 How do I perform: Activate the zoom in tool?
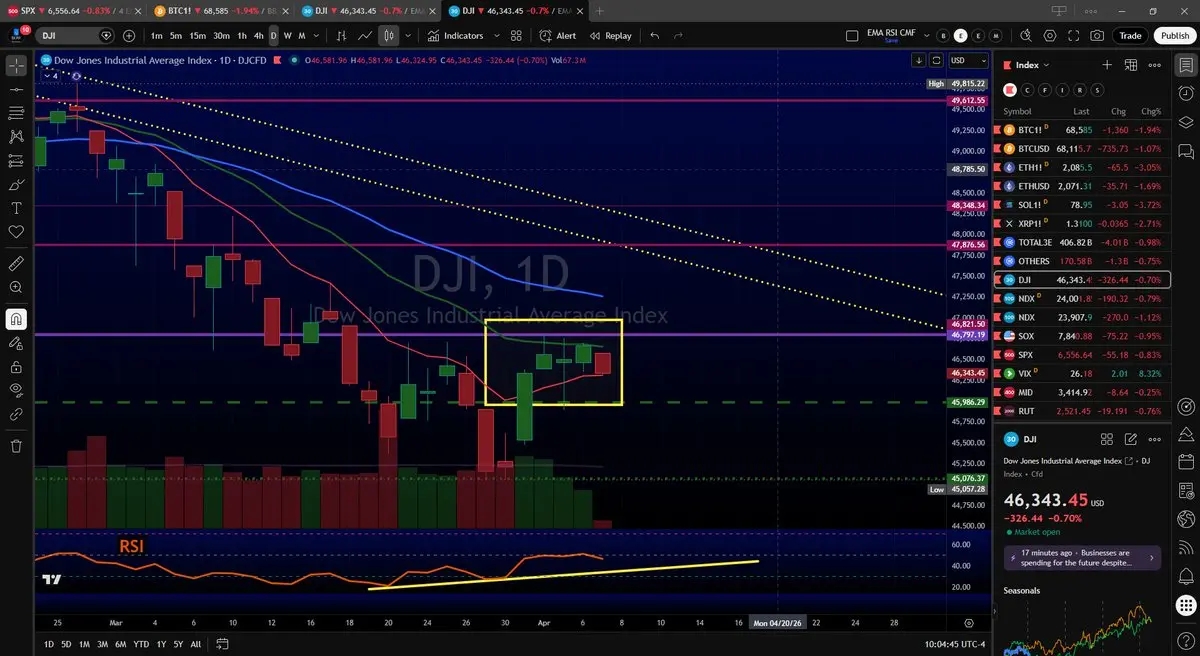coord(16,288)
